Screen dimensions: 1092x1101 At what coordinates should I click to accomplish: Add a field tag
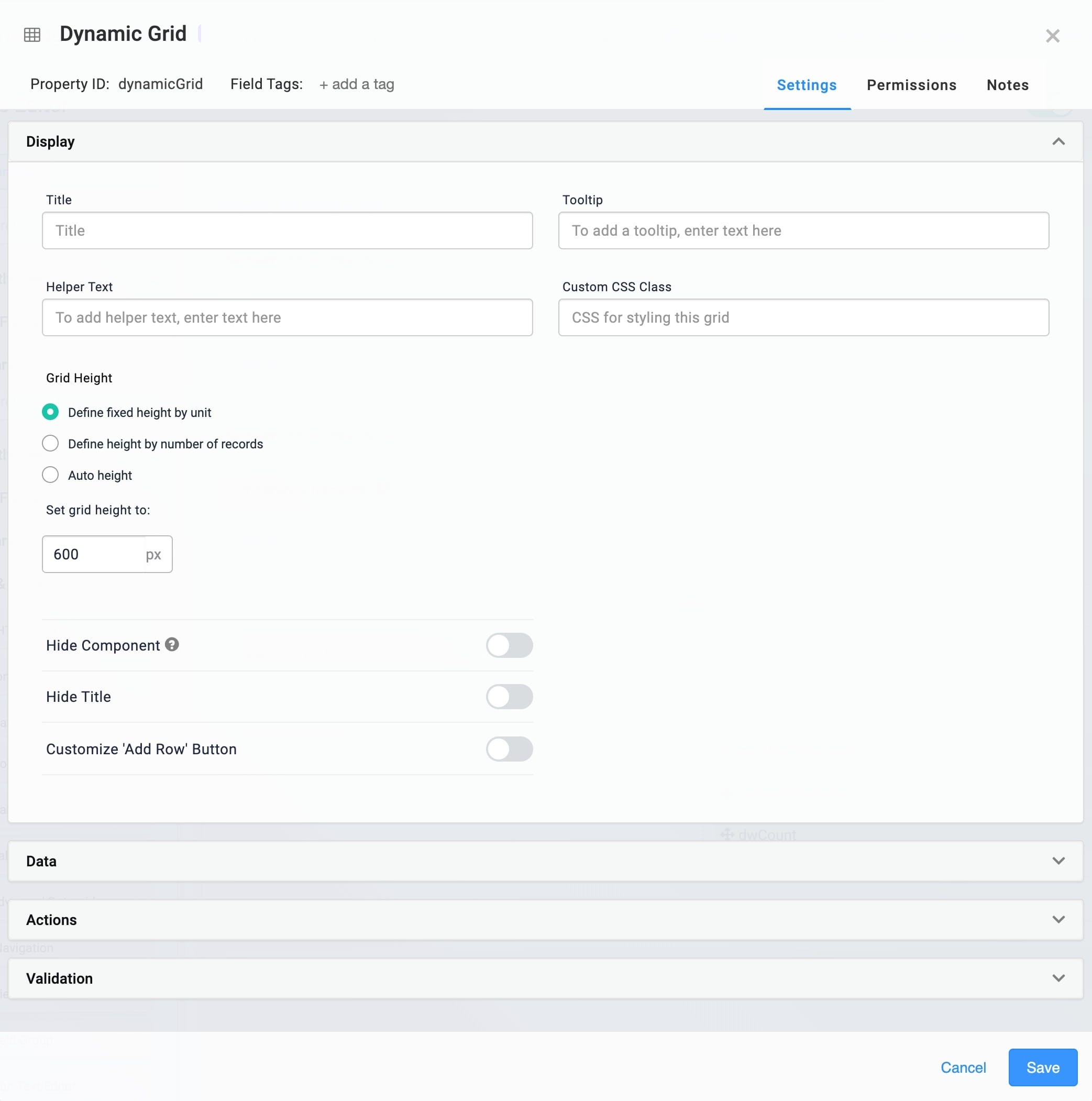coord(356,84)
